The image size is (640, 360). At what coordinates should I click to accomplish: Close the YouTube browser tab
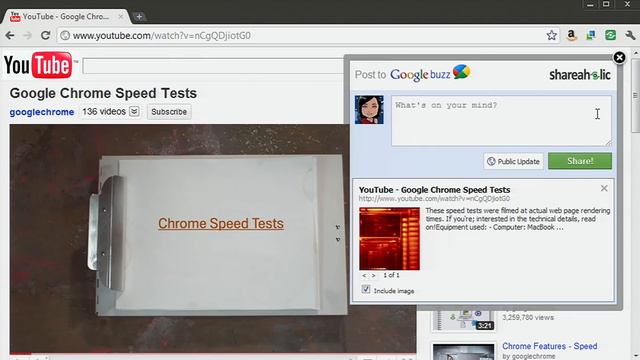[121, 17]
